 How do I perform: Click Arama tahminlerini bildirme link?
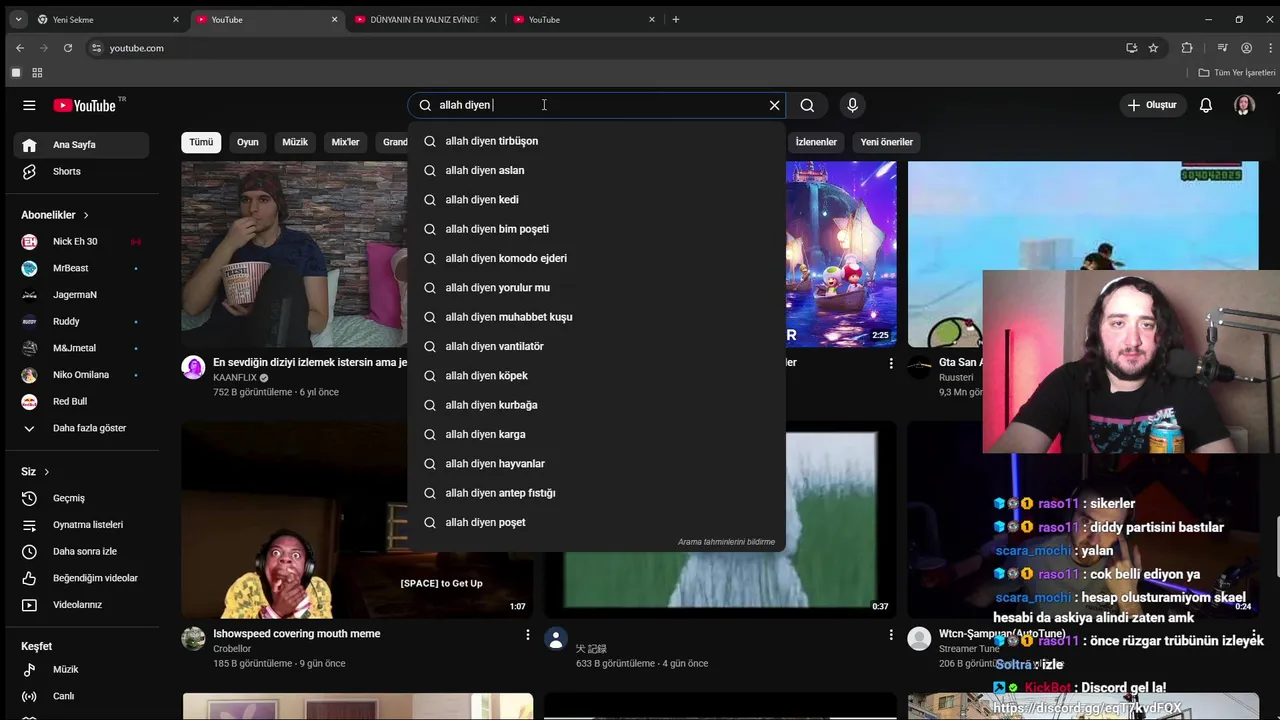726,542
